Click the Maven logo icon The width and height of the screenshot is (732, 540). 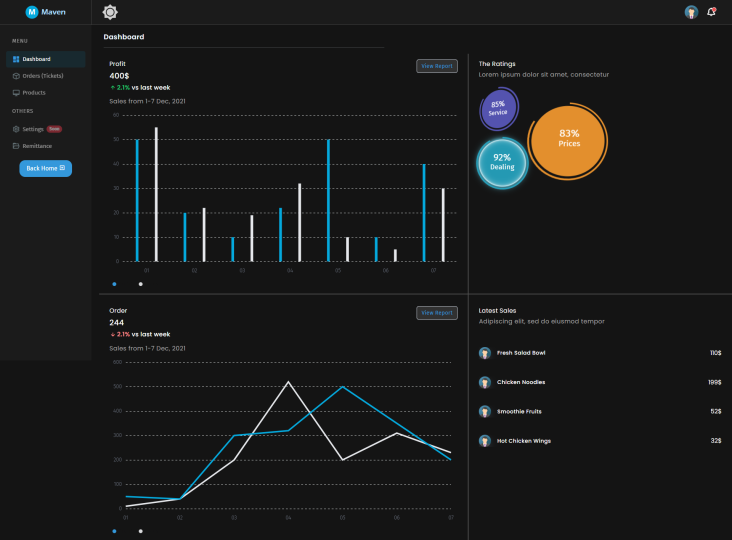32,12
